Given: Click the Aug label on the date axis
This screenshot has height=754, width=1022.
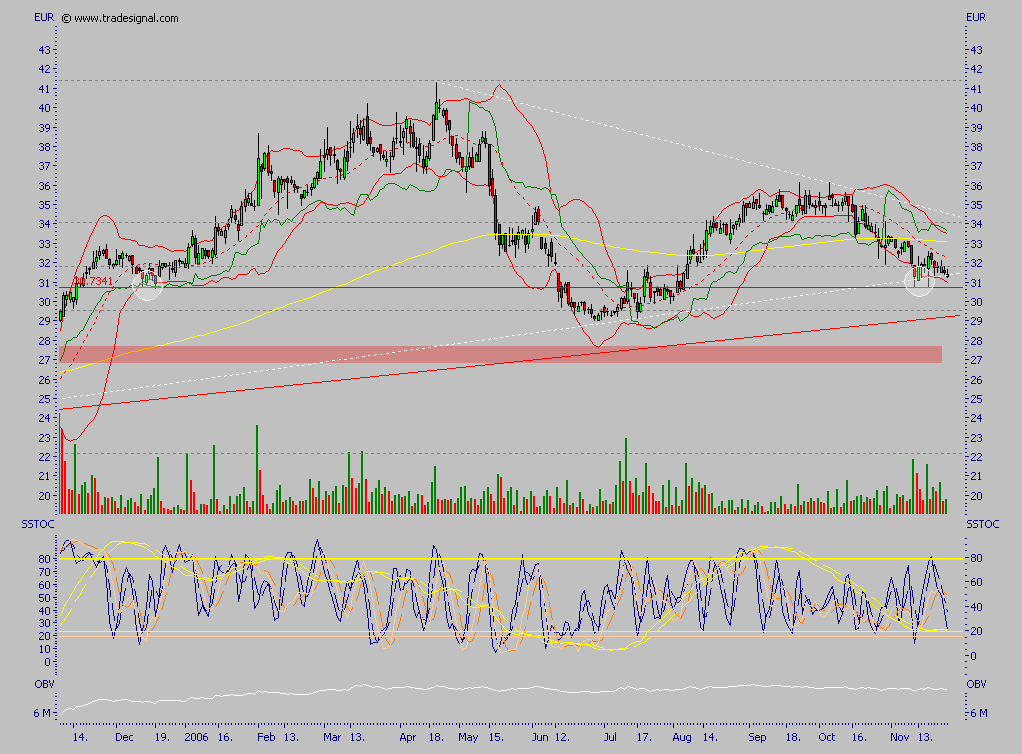Looking at the screenshot, I should pyautogui.click(x=682, y=737).
